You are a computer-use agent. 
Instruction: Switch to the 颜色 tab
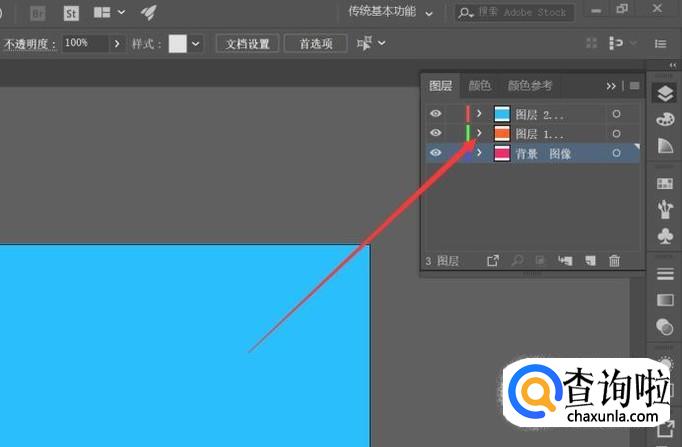pyautogui.click(x=479, y=86)
